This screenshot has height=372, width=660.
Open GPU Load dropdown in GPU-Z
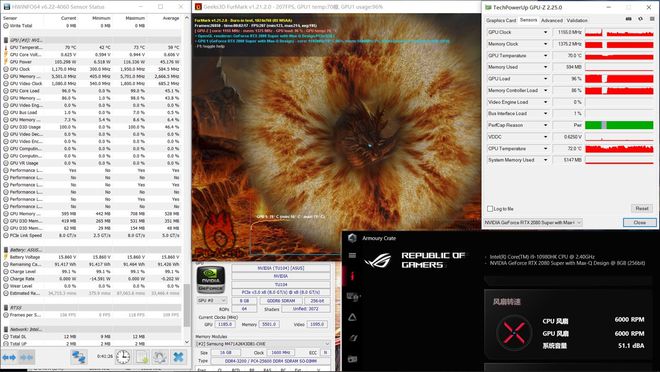click(x=545, y=79)
